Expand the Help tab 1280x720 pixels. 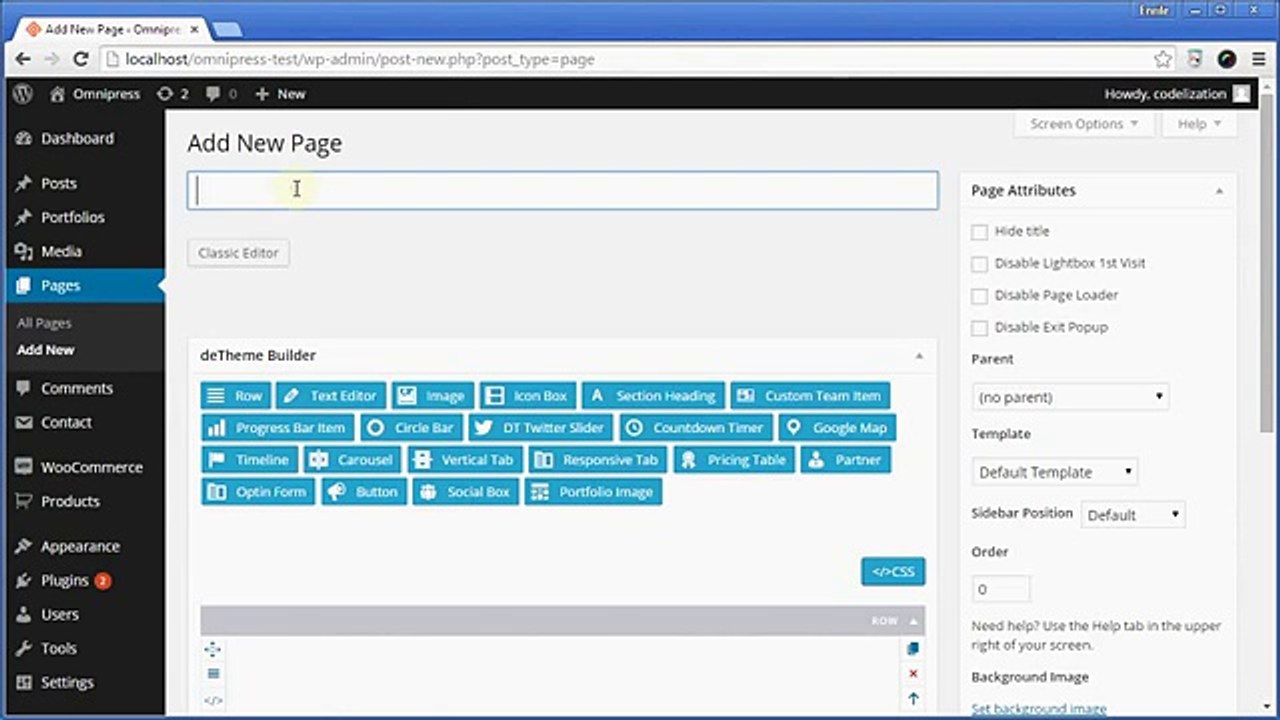[1199, 124]
